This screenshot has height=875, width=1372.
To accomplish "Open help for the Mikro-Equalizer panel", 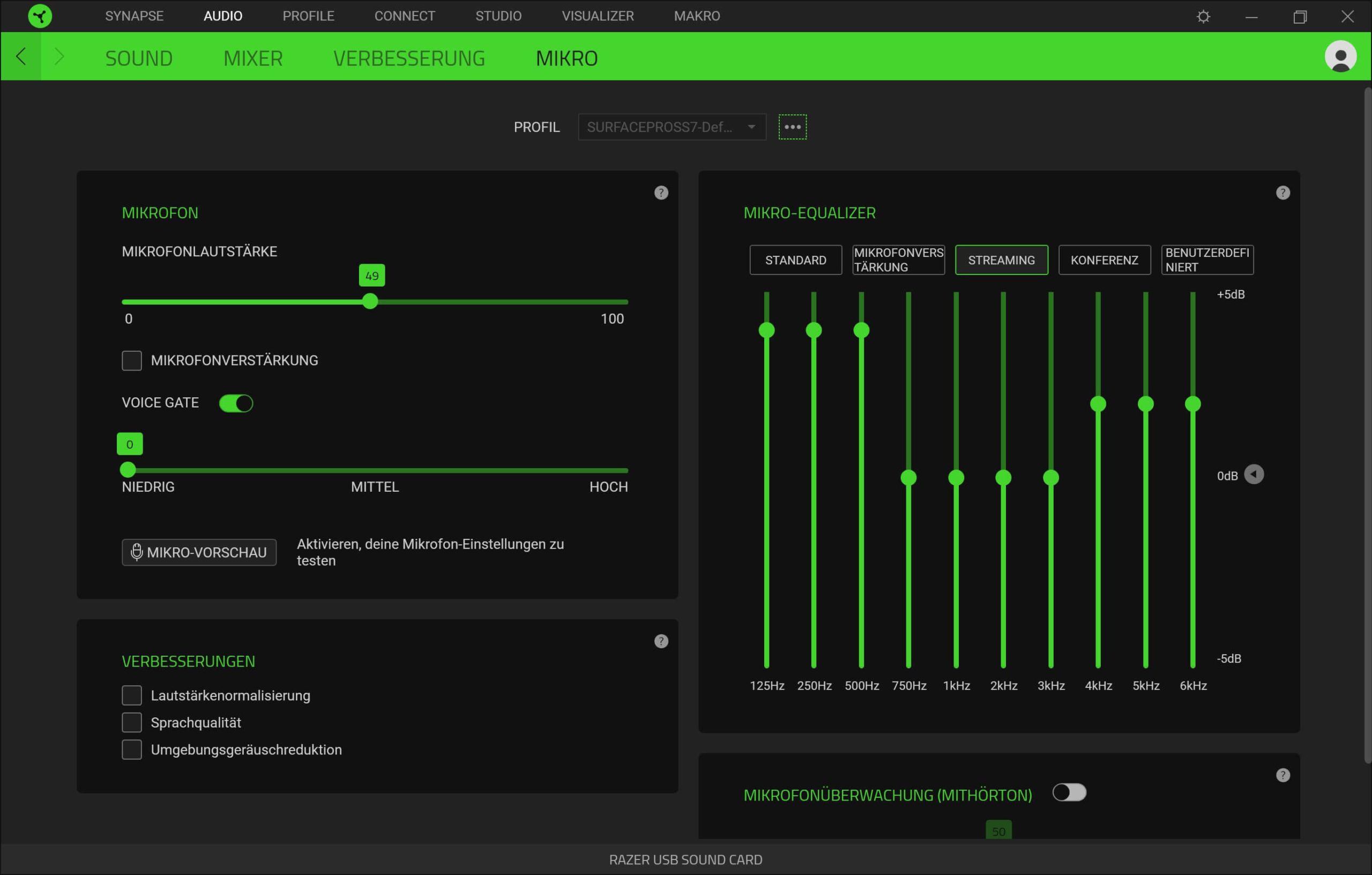I will coord(1282,192).
